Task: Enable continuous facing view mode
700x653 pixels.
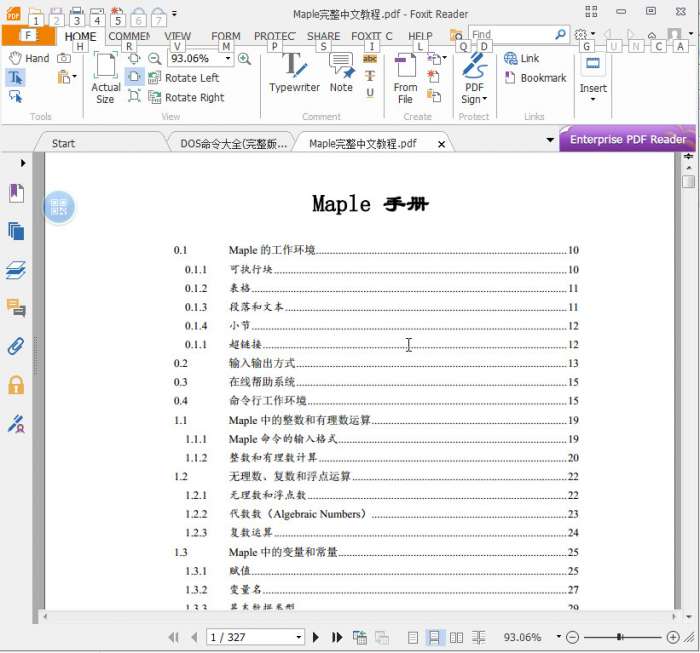Action: [x=479, y=638]
